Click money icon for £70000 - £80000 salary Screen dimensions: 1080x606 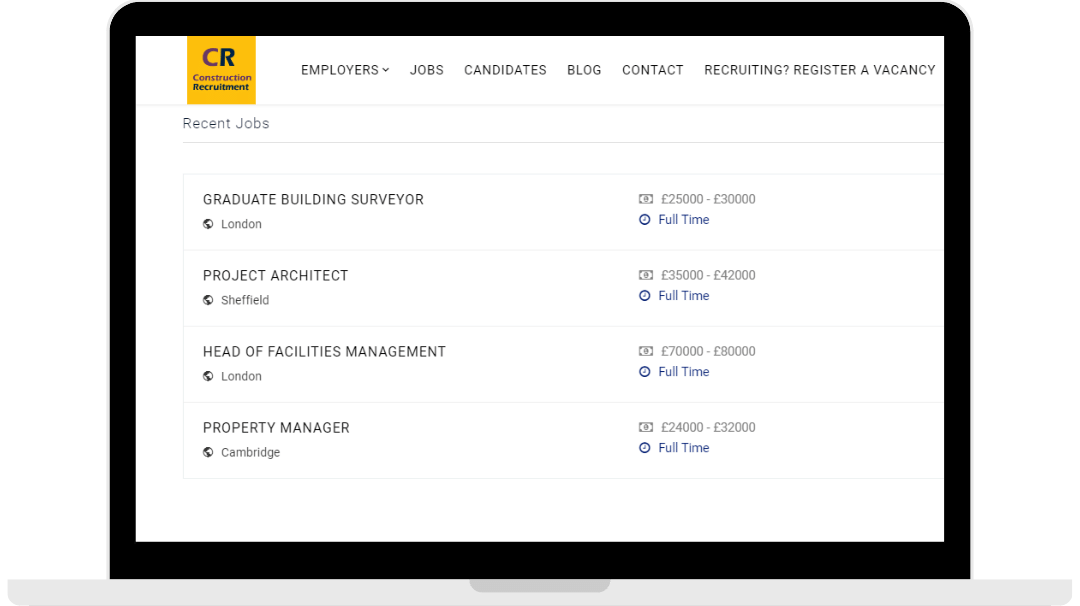[x=645, y=351]
